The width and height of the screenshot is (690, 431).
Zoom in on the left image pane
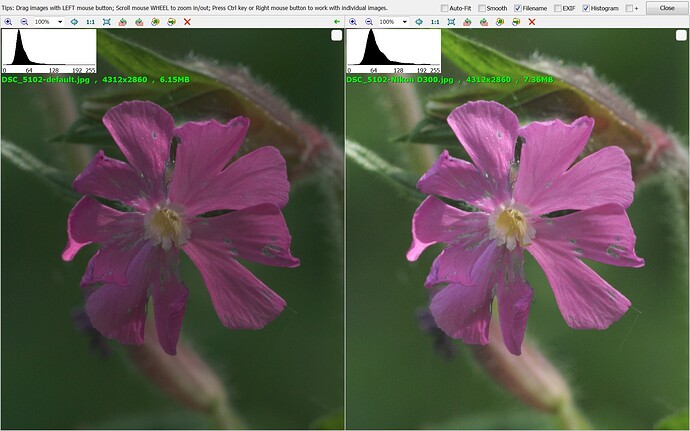[8, 22]
